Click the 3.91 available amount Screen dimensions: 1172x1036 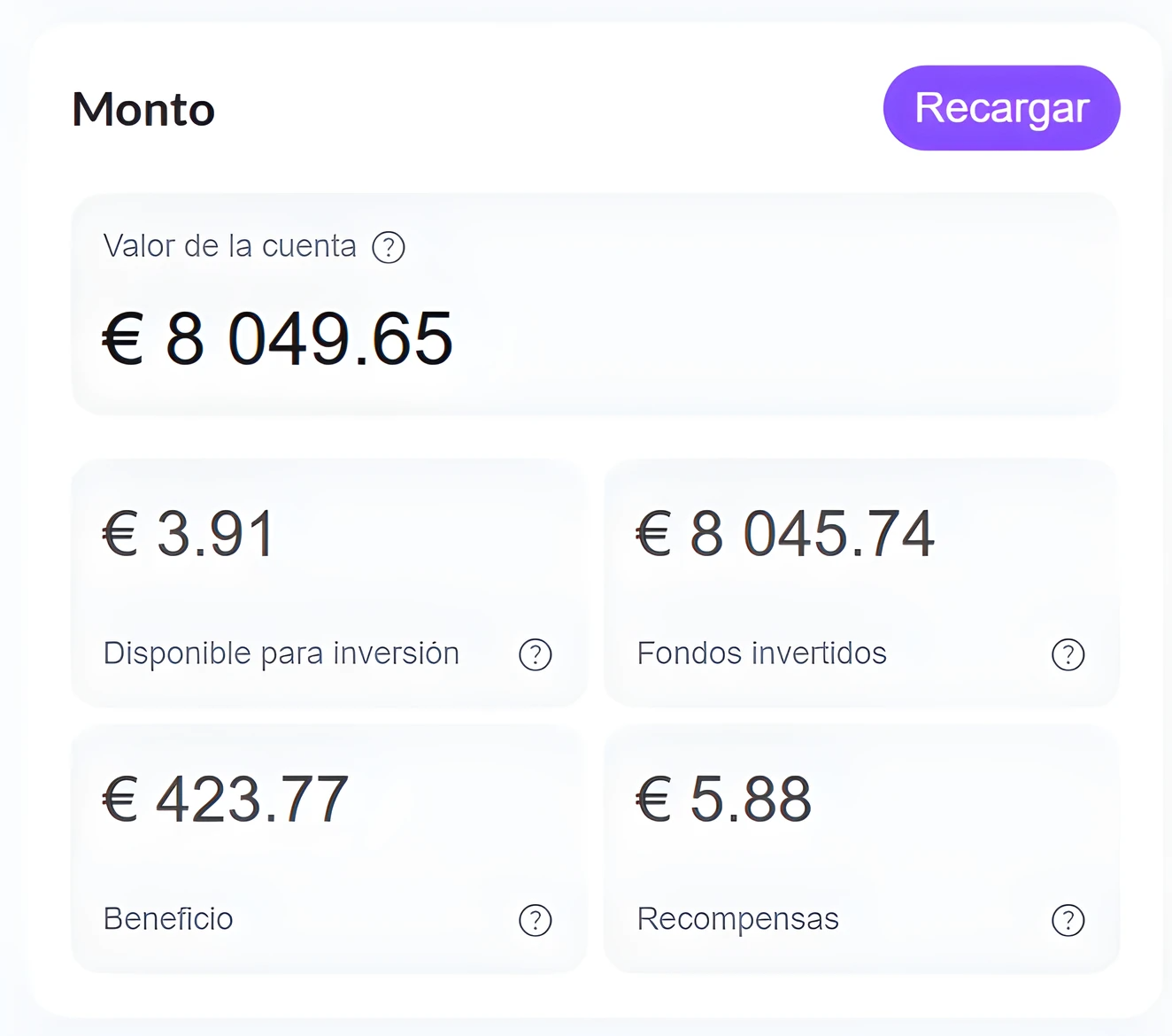pyautogui.click(x=215, y=534)
